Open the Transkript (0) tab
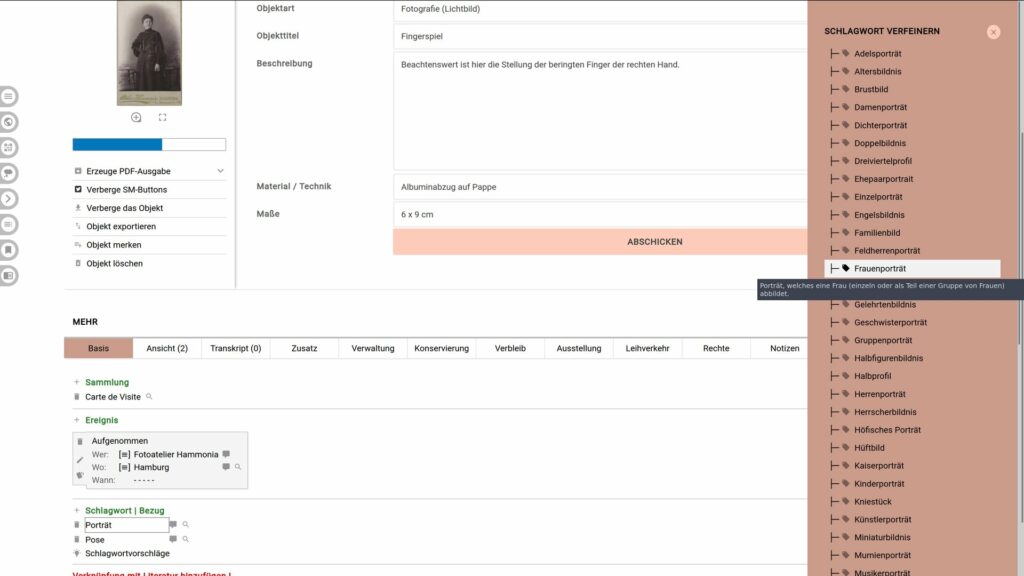Viewport: 1024px width, 576px height. pos(236,348)
